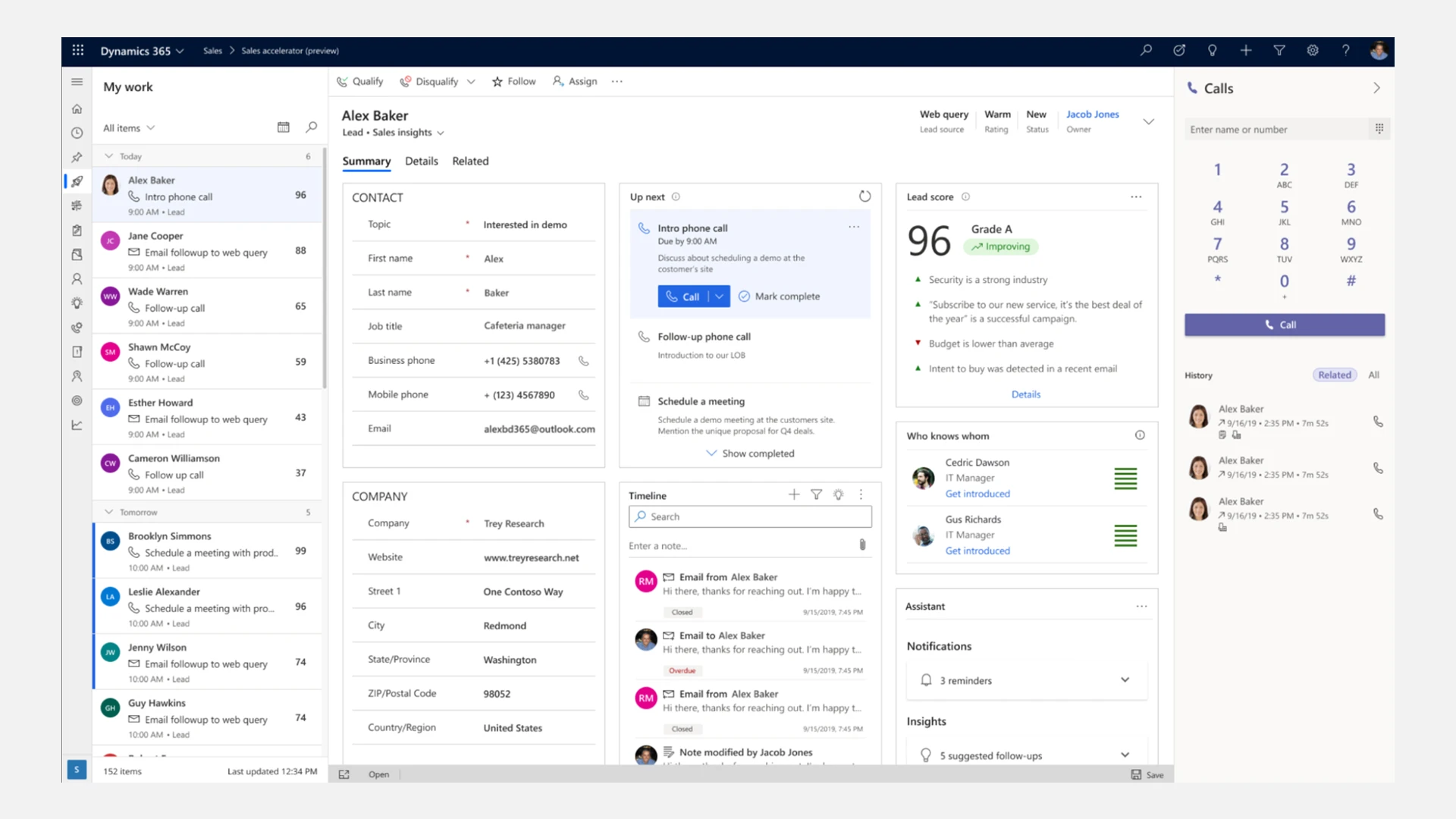Open Lead score more options
The height and width of the screenshot is (819, 1456).
(1136, 196)
